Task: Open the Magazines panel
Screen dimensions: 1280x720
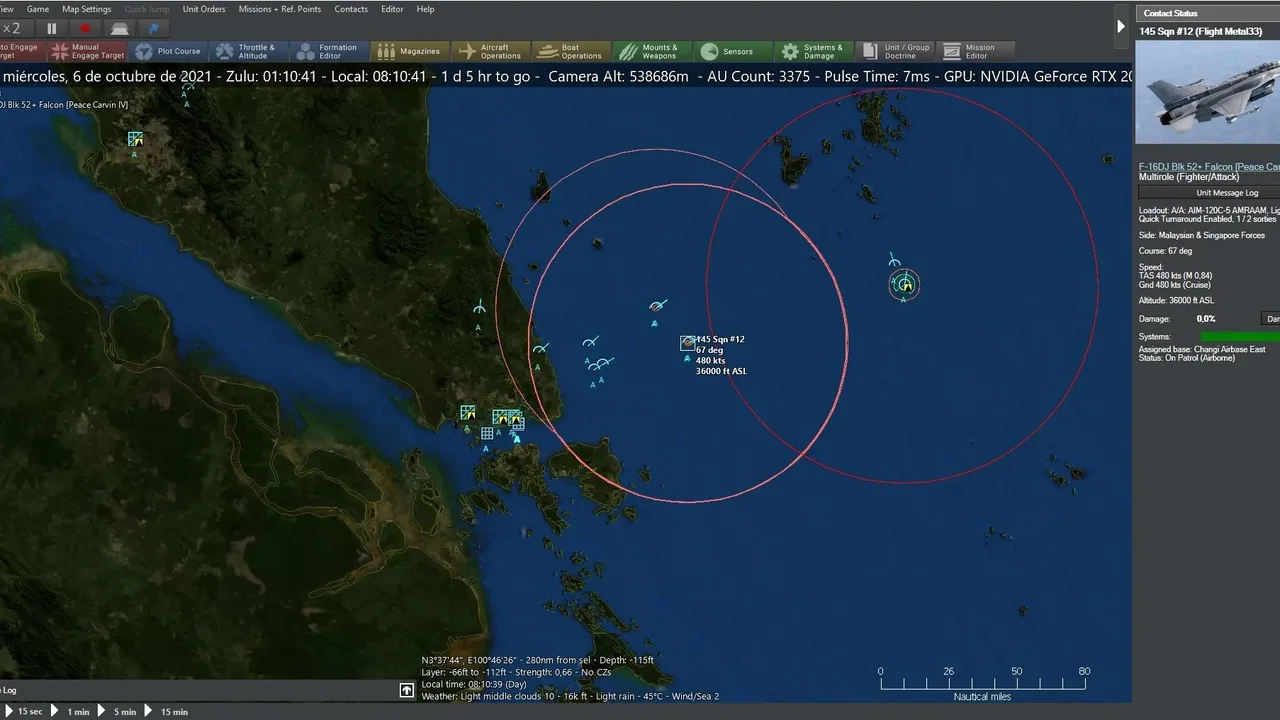Action: (x=408, y=51)
